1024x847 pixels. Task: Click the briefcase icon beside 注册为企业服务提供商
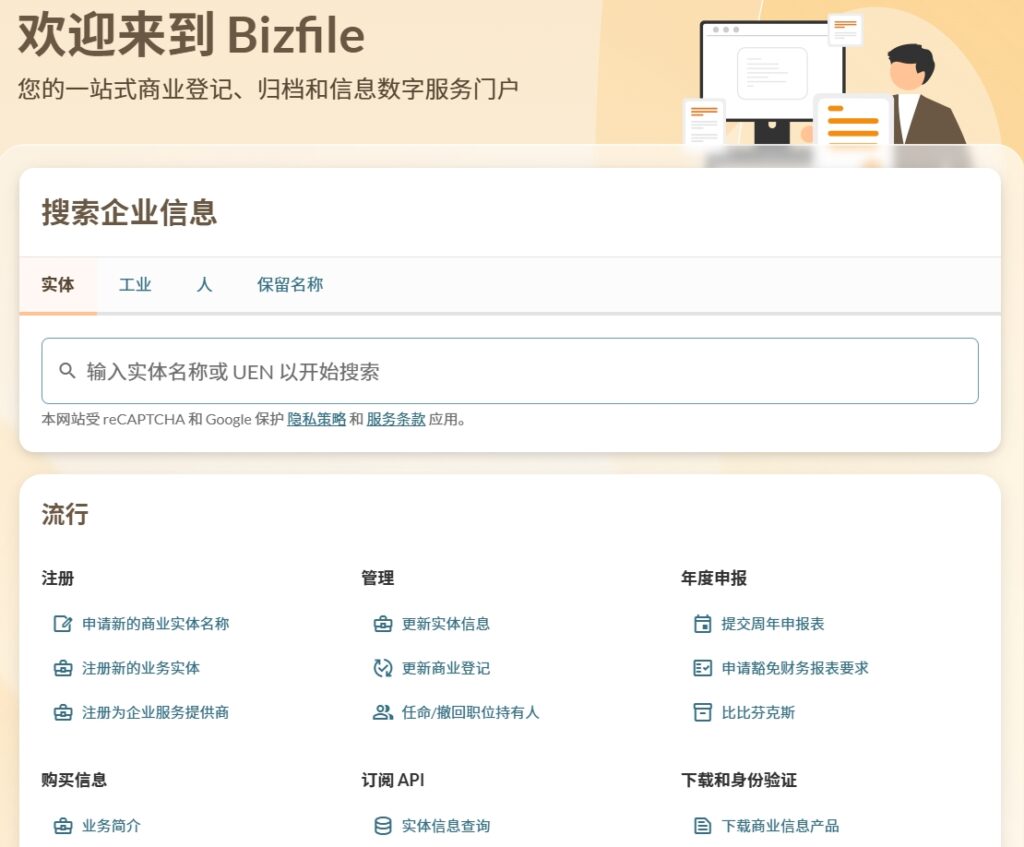pyautogui.click(x=63, y=712)
